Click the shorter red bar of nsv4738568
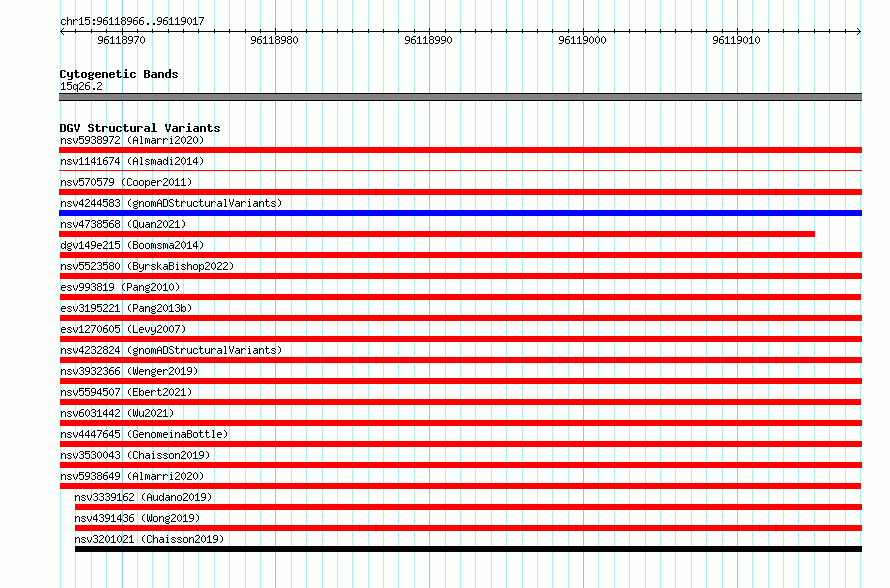This screenshot has width=890, height=588. (437, 234)
